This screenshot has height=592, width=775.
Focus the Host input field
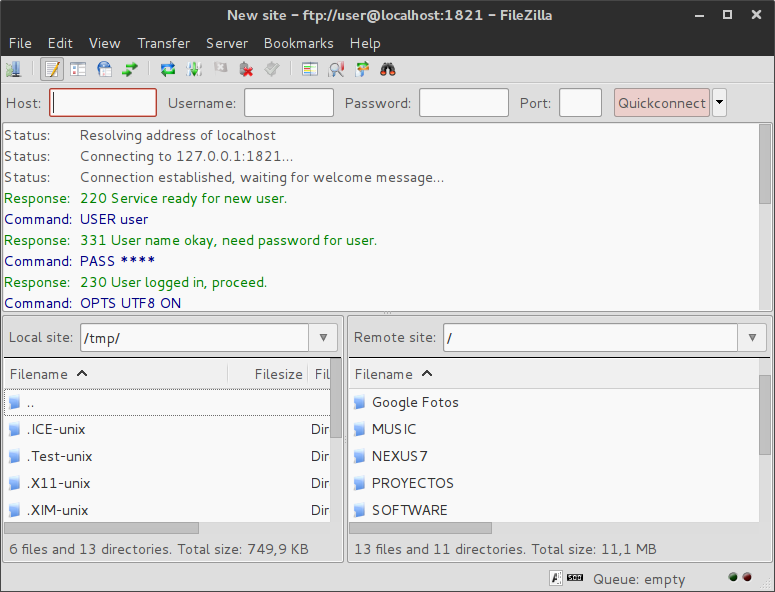click(x=103, y=103)
